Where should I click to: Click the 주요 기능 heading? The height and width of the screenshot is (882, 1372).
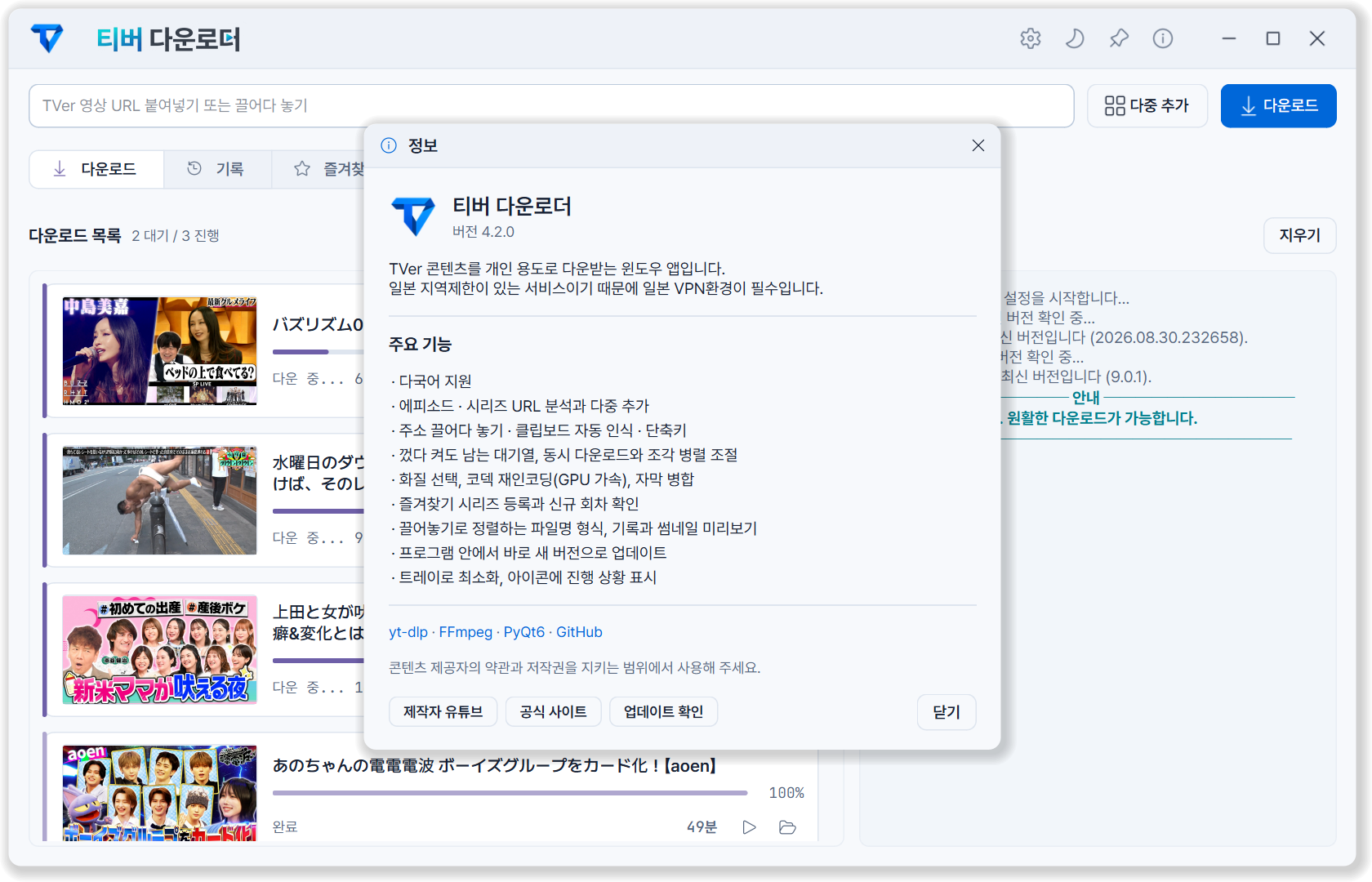pyautogui.click(x=420, y=345)
